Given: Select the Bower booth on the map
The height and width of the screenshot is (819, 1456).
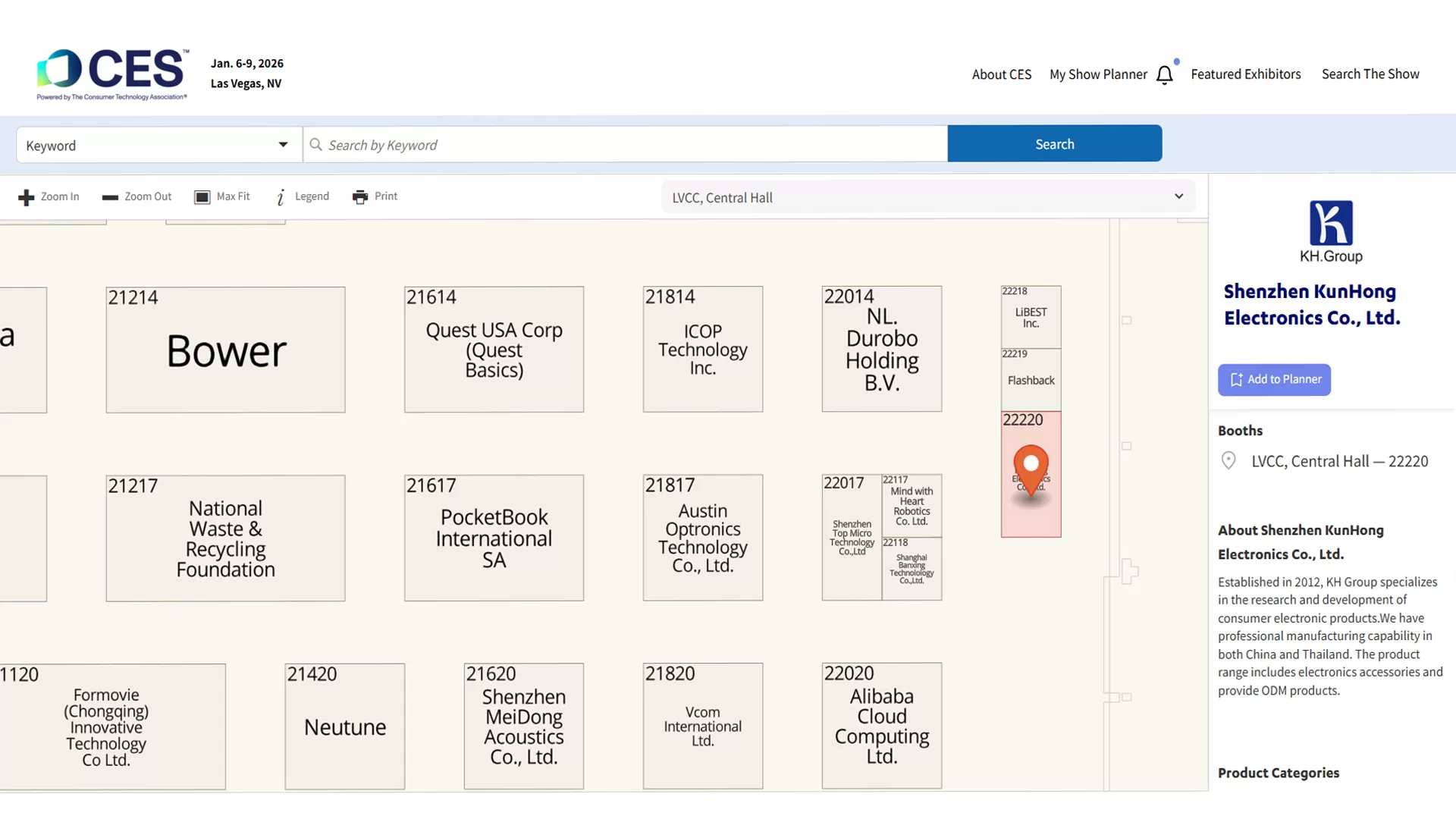Looking at the screenshot, I should tap(225, 350).
